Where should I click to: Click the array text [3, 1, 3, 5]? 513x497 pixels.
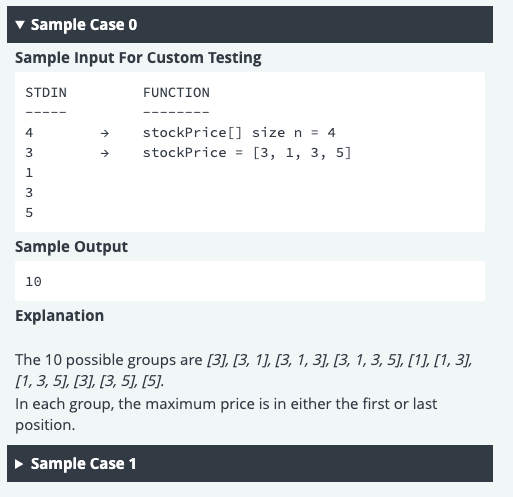(302, 153)
